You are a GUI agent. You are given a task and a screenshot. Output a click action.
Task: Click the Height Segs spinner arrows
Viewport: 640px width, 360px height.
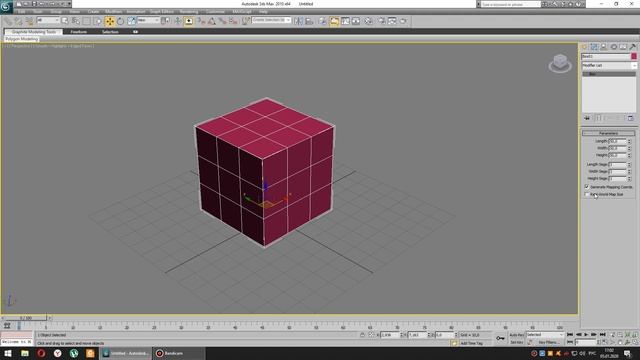pyautogui.click(x=629, y=179)
